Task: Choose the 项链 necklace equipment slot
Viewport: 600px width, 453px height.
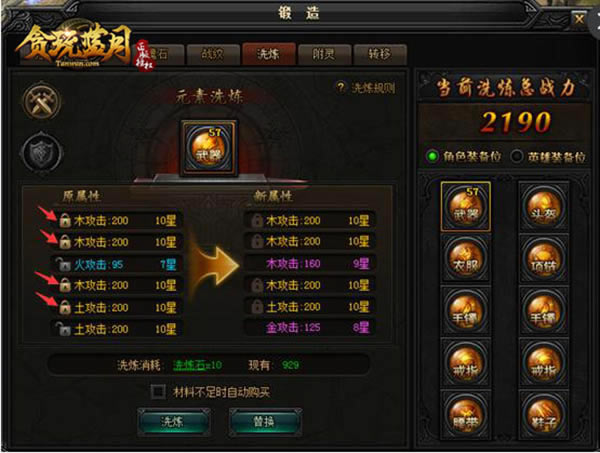Action: (543, 259)
